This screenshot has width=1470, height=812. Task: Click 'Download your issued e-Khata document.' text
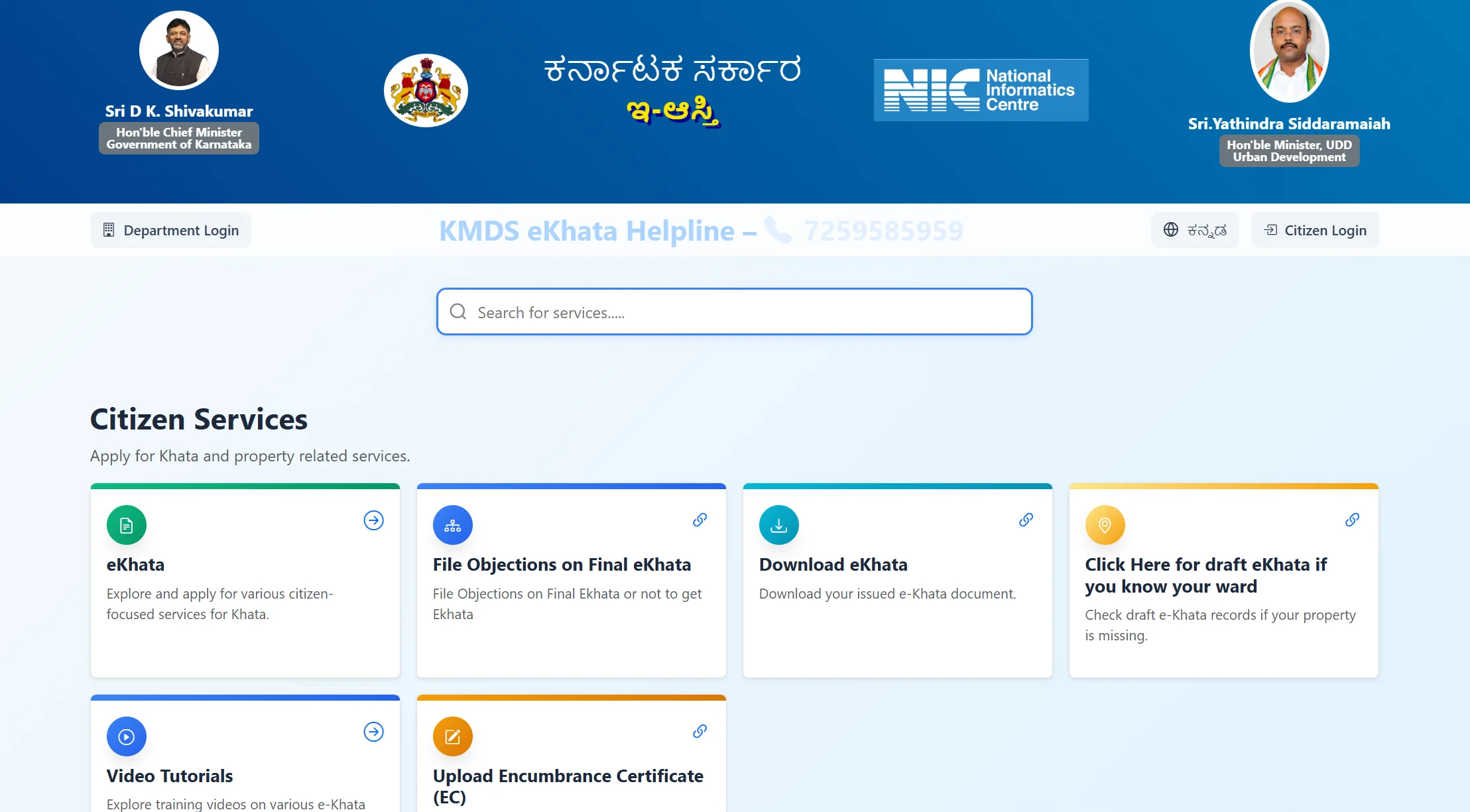[x=887, y=594]
